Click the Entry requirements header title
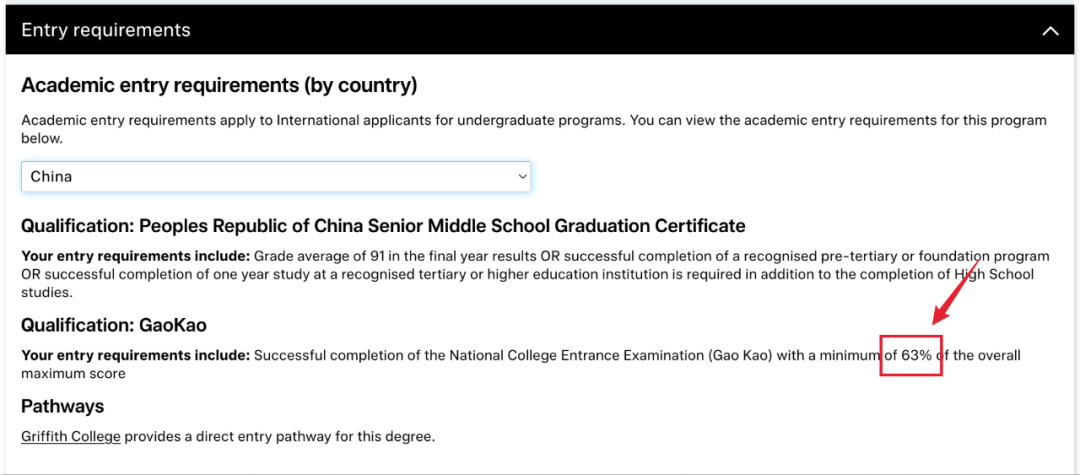The width and height of the screenshot is (1080, 475). pos(106,30)
